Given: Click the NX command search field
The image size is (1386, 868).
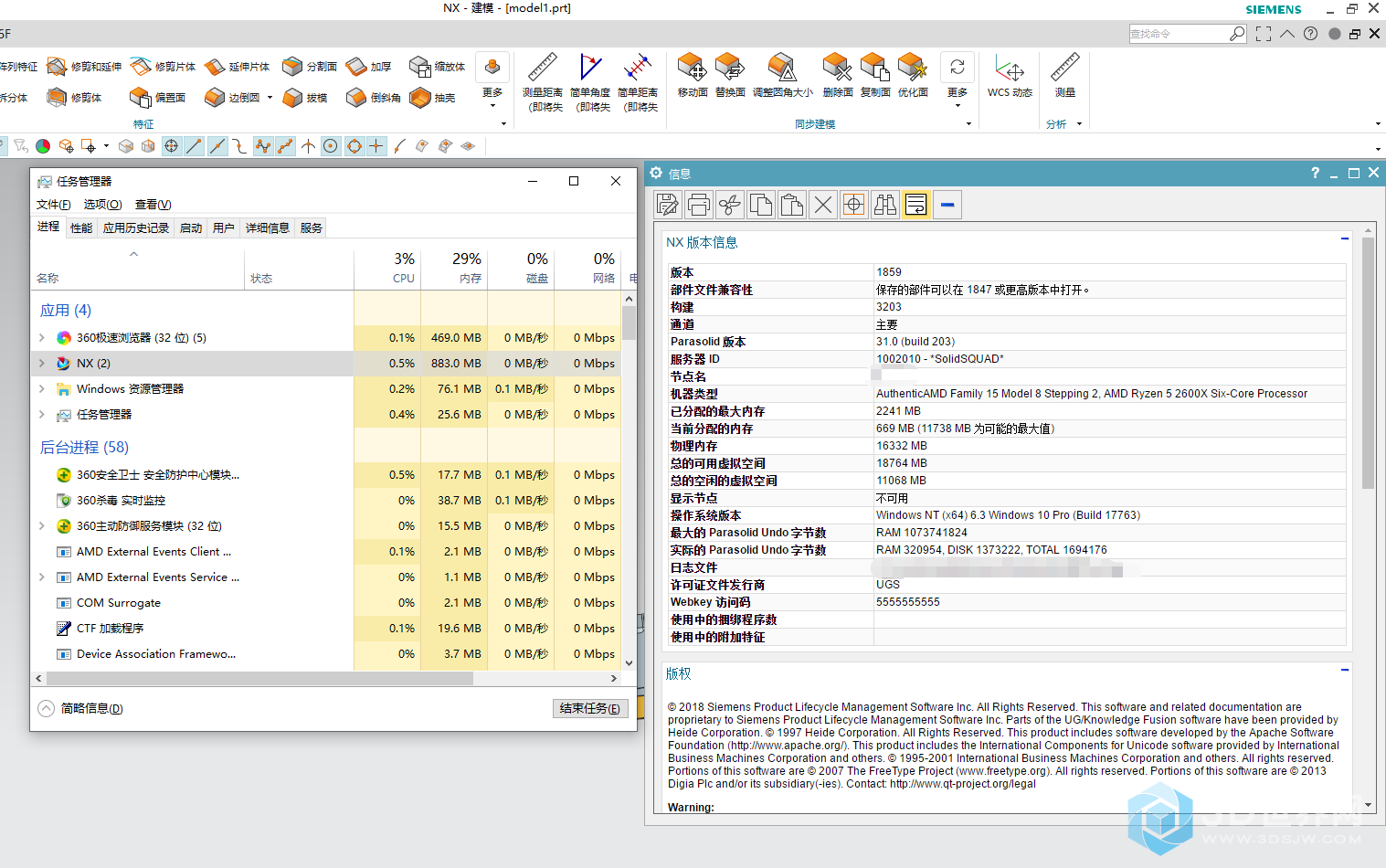Looking at the screenshot, I should click(1180, 34).
